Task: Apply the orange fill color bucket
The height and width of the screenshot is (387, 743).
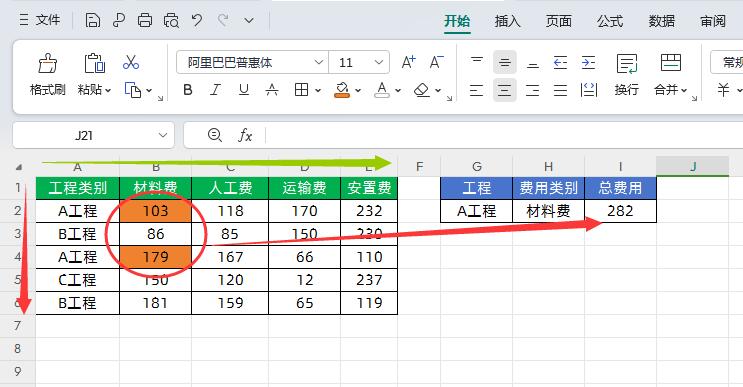Action: [342, 90]
